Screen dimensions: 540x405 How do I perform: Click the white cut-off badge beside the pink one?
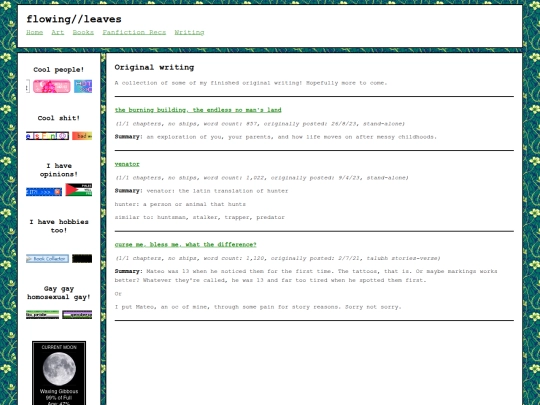click(x=28, y=86)
